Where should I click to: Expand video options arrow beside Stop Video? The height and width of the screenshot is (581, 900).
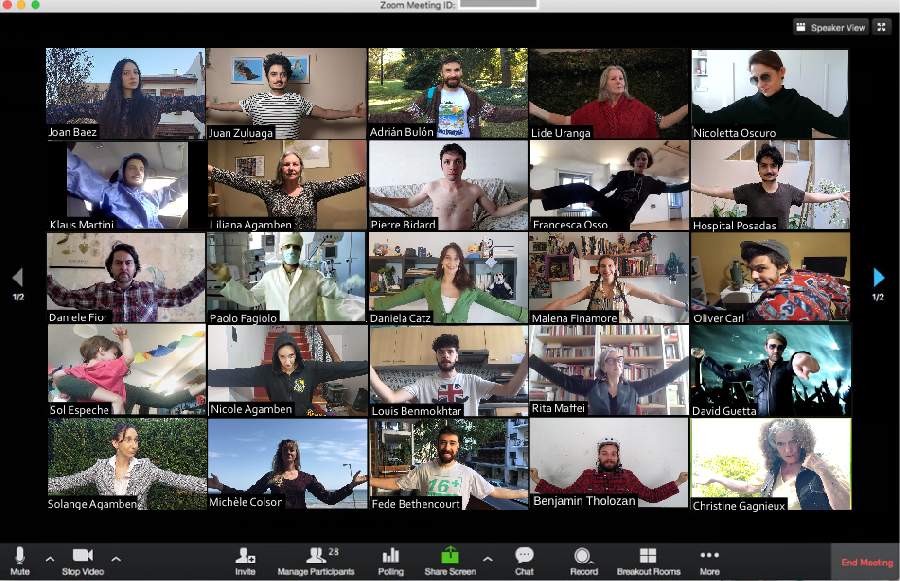pos(116,558)
